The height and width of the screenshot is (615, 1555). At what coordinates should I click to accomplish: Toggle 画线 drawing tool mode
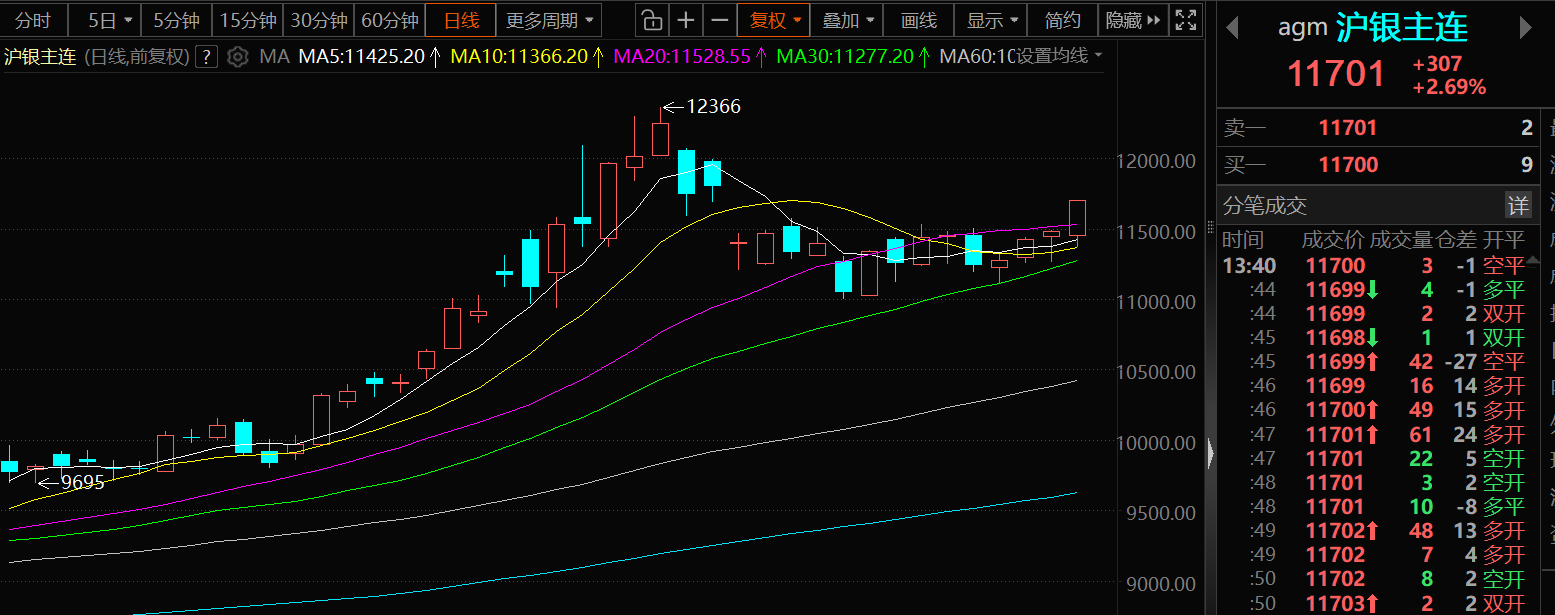tap(918, 20)
